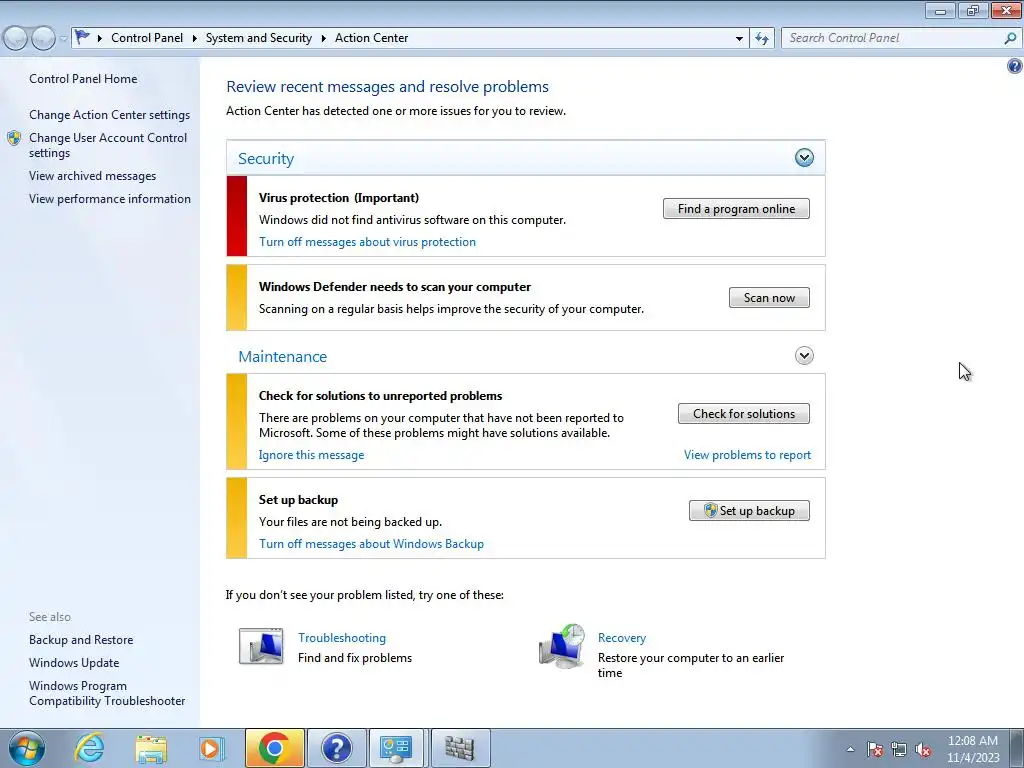
Task: Click the Troubleshooting computer icon
Action: pos(261,647)
